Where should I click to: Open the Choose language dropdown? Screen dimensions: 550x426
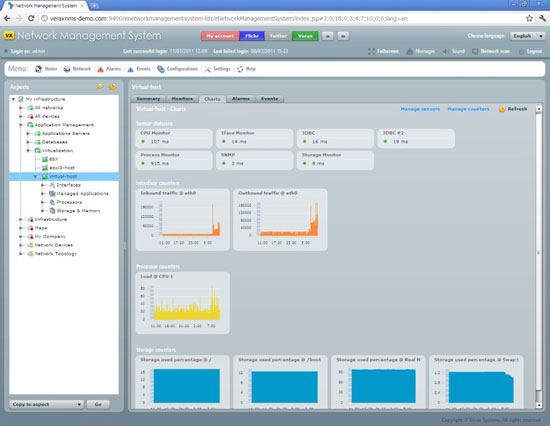tap(527, 36)
